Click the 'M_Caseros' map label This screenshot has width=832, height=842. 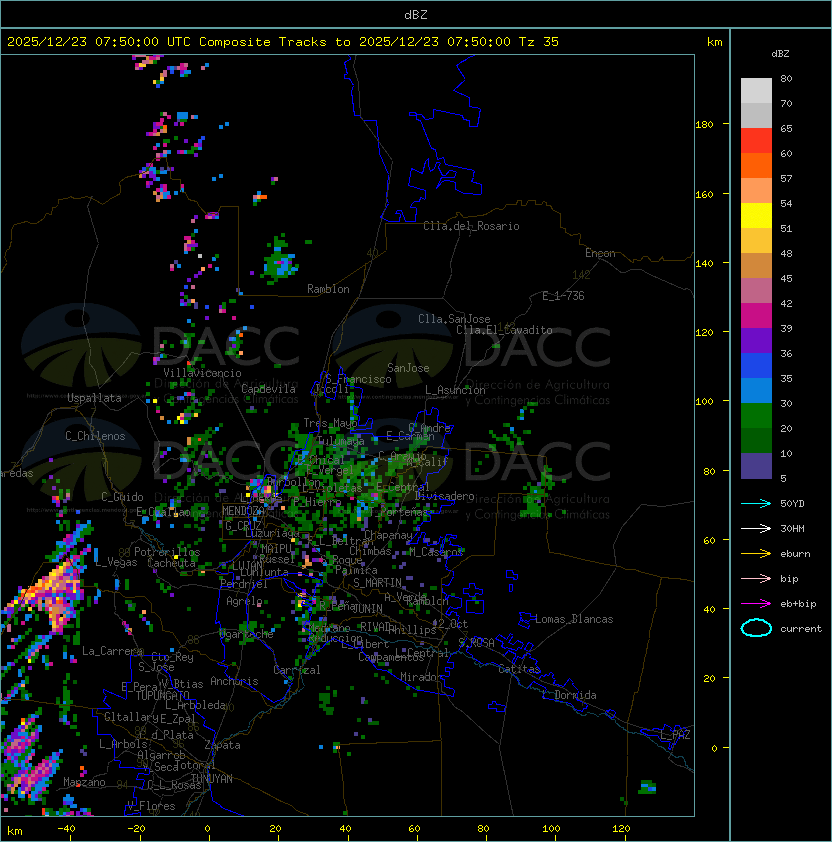click(x=436, y=552)
